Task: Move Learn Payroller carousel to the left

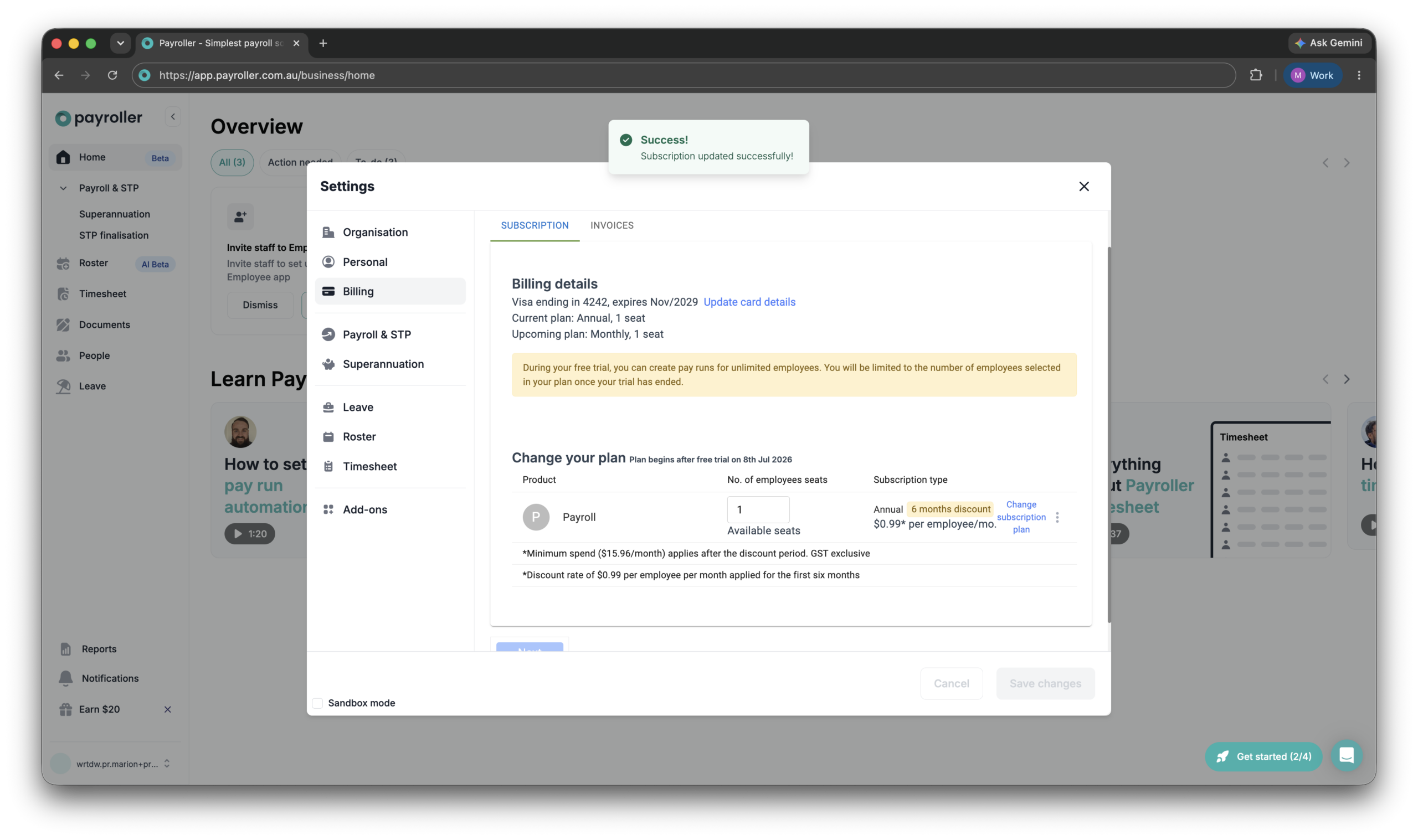Action: (1324, 379)
